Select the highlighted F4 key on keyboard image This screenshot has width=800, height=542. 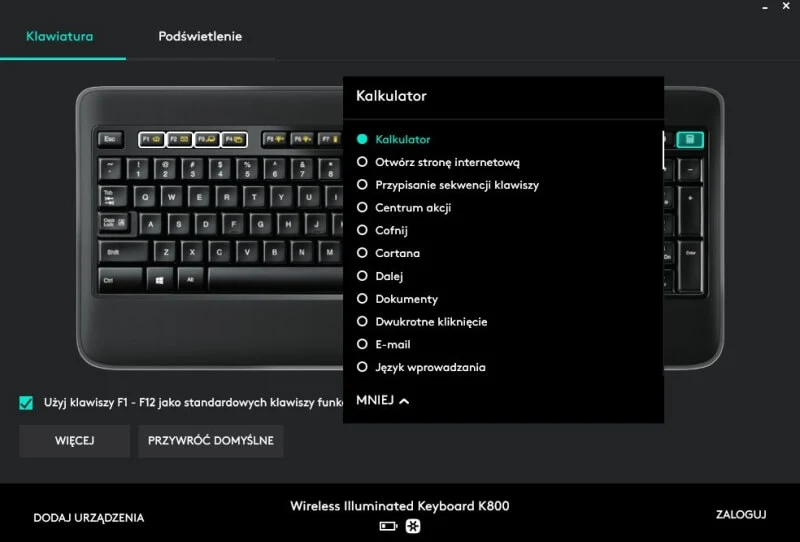click(234, 139)
